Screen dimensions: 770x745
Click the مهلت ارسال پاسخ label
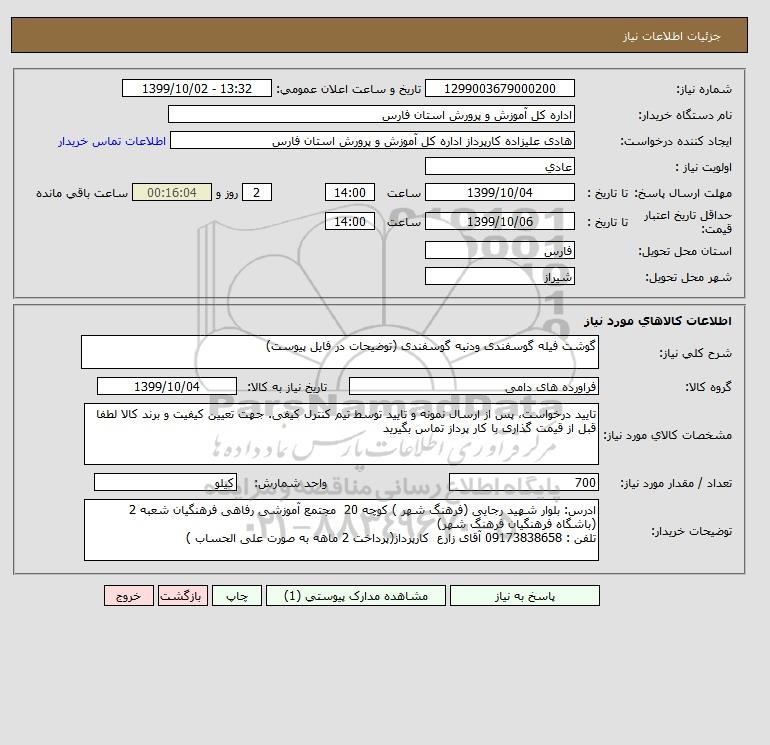(x=685, y=193)
